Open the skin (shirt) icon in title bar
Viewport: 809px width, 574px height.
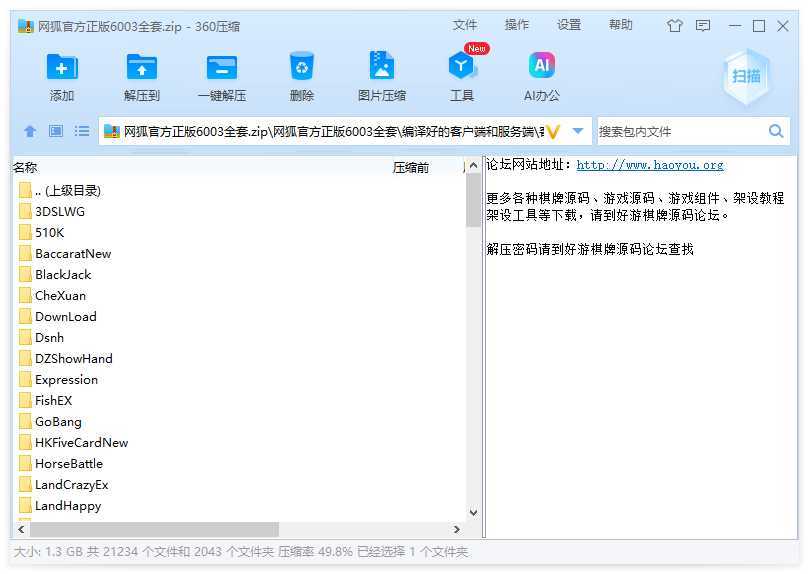pos(675,26)
